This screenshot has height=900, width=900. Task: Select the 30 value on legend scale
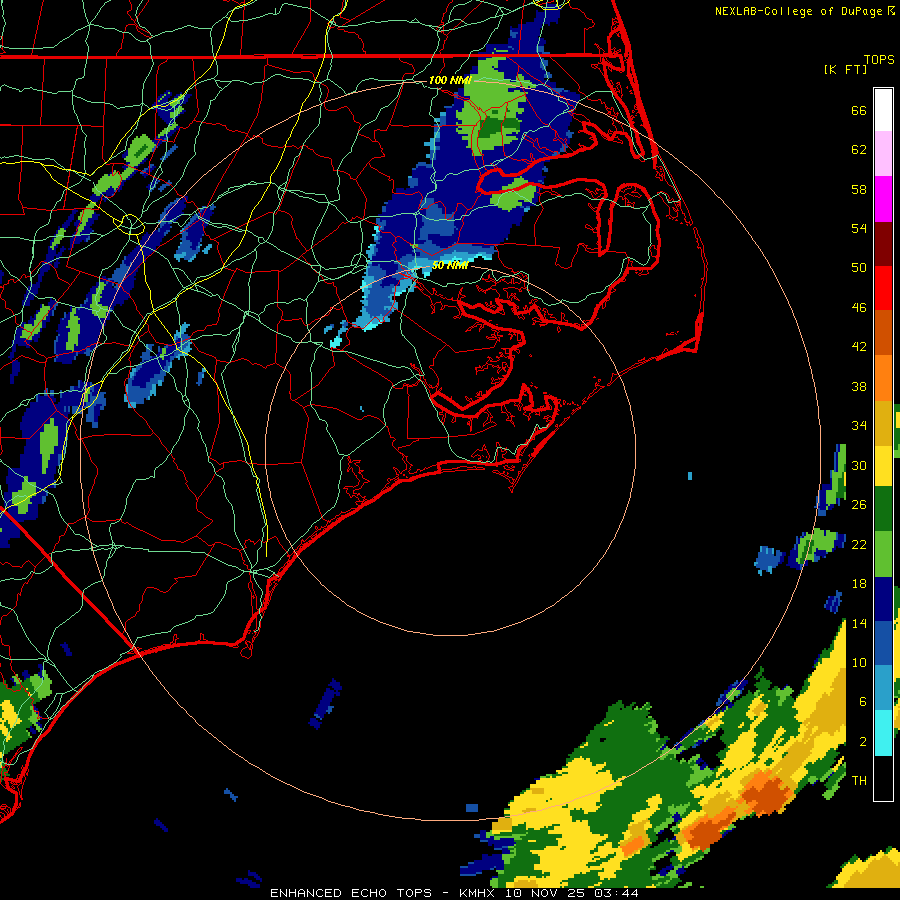tap(859, 465)
